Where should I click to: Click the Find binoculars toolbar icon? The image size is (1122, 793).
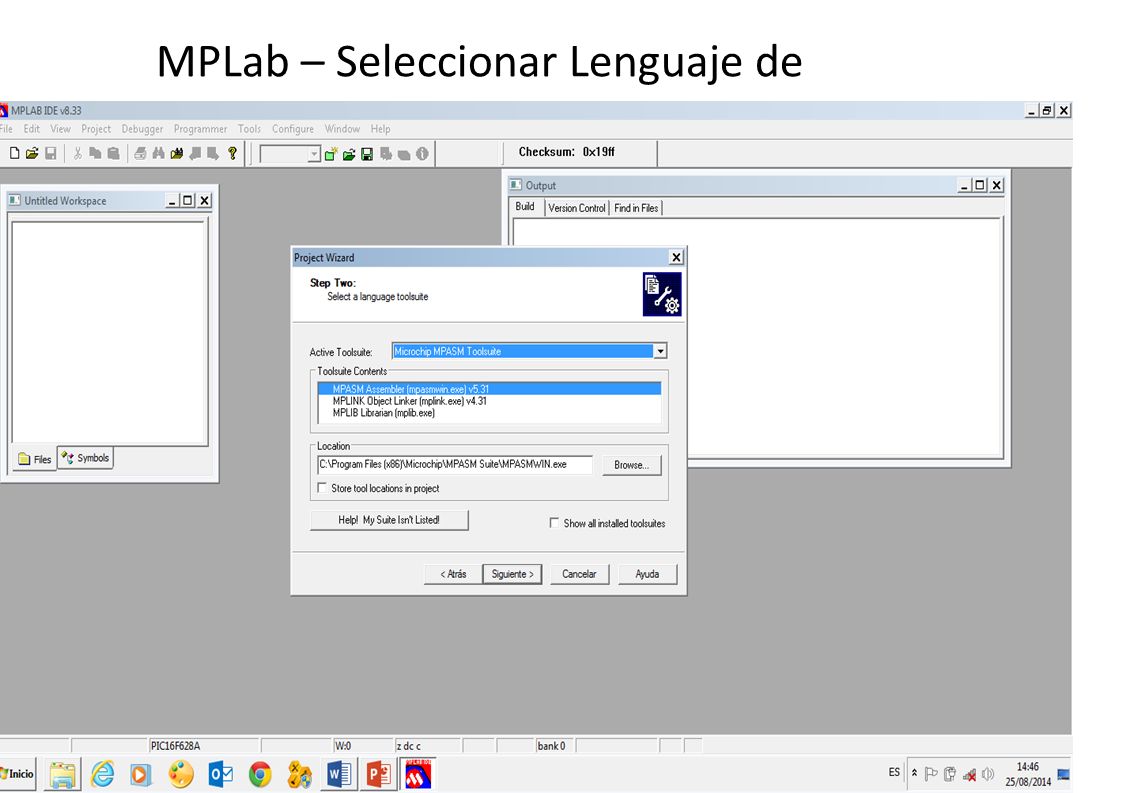158,153
